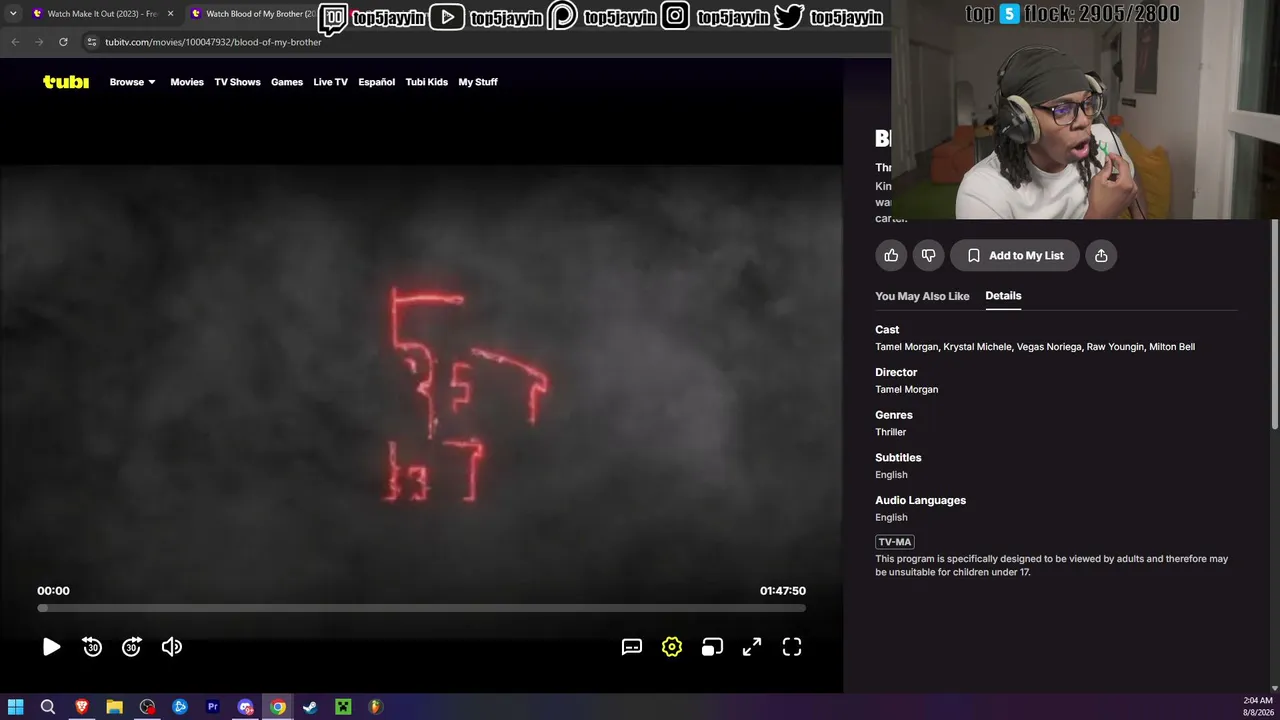Open the TV Shows section
Image resolution: width=1280 pixels, height=720 pixels.
click(237, 82)
